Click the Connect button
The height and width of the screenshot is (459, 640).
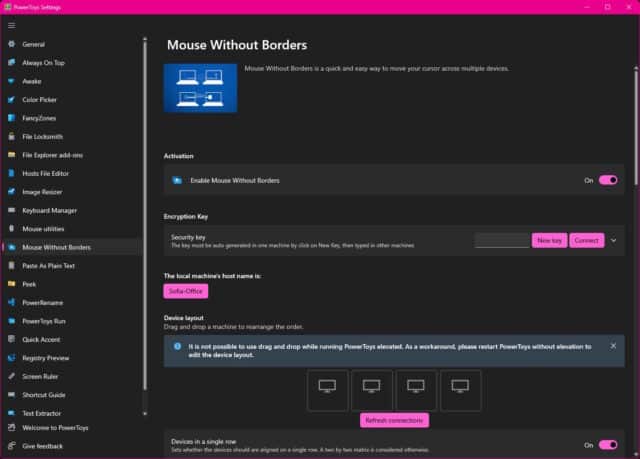(x=587, y=240)
